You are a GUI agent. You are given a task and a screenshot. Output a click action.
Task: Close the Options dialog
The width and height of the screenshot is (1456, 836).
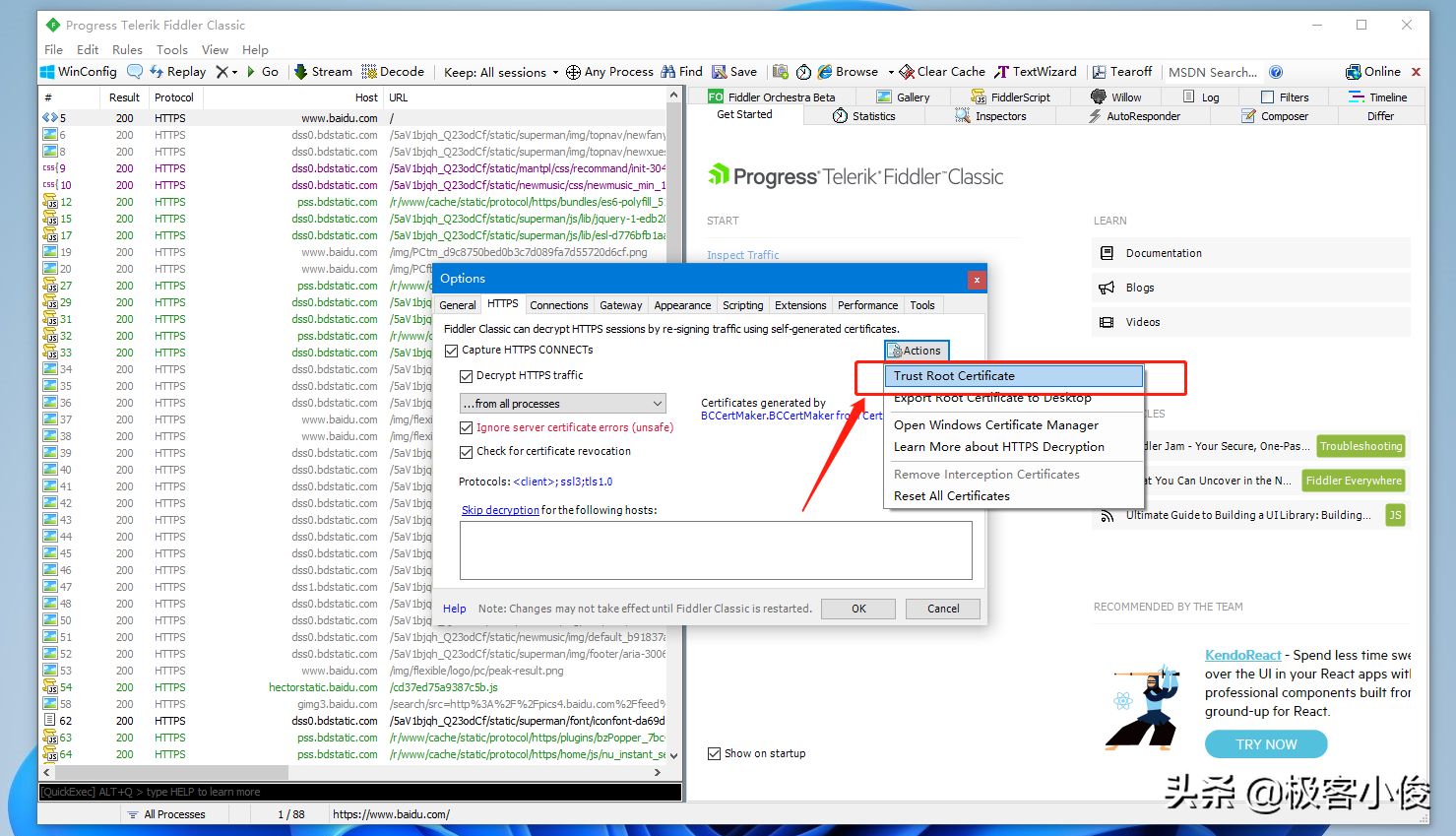click(977, 280)
